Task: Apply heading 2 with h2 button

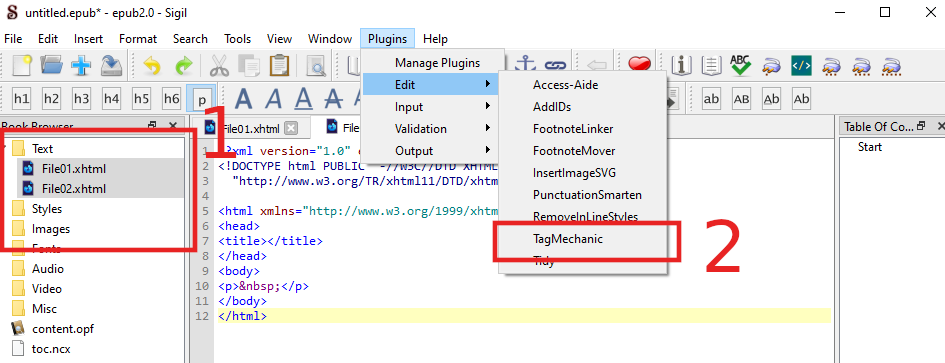Action: click(x=52, y=98)
